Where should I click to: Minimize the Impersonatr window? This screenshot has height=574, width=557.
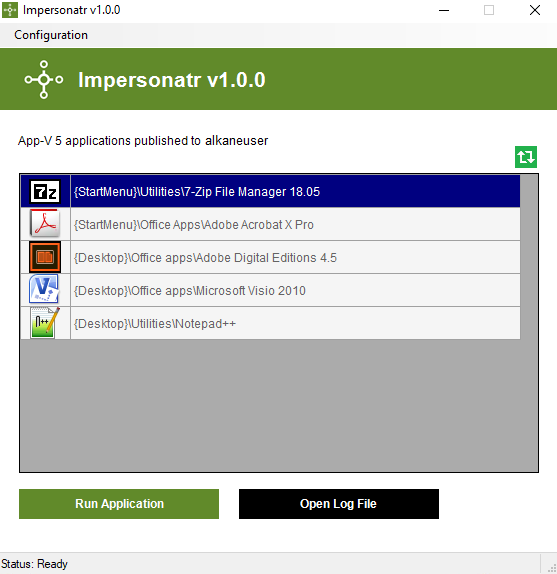pos(444,10)
